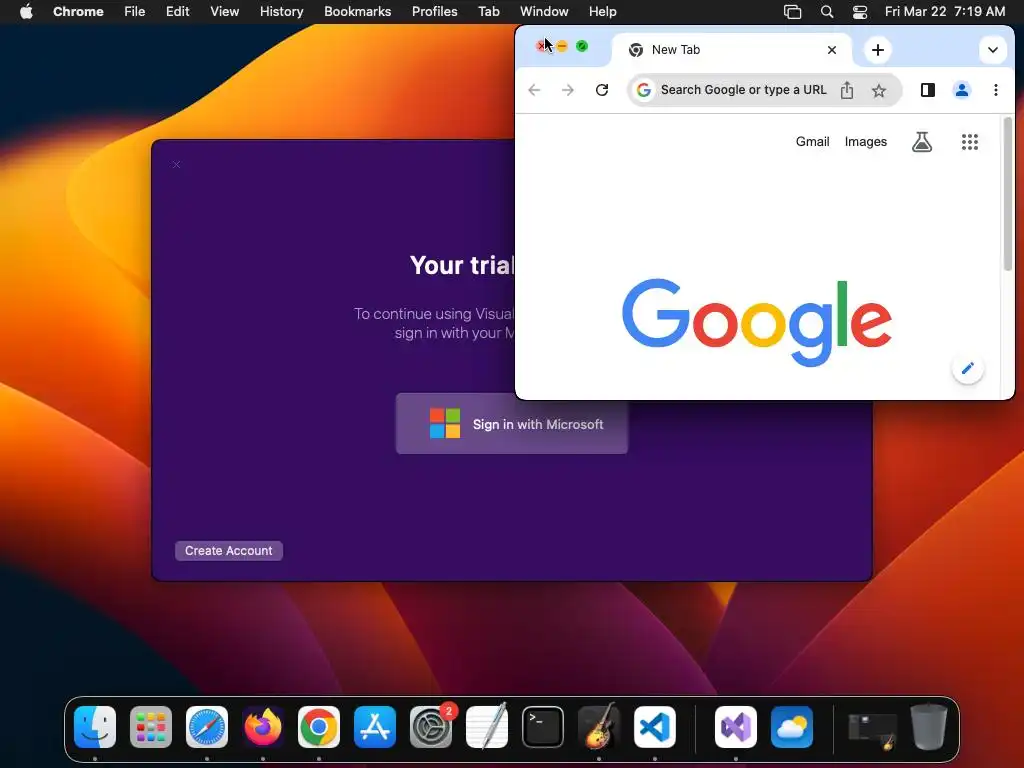Open TextEdit from the Dock
1024x768 pixels.
click(487, 726)
